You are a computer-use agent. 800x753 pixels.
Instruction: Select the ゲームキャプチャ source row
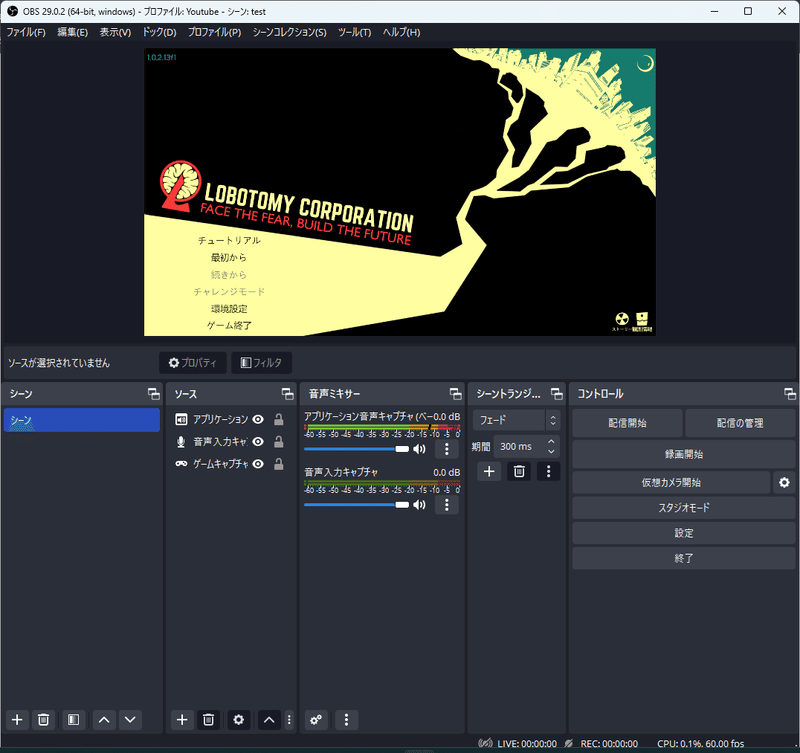point(231,464)
